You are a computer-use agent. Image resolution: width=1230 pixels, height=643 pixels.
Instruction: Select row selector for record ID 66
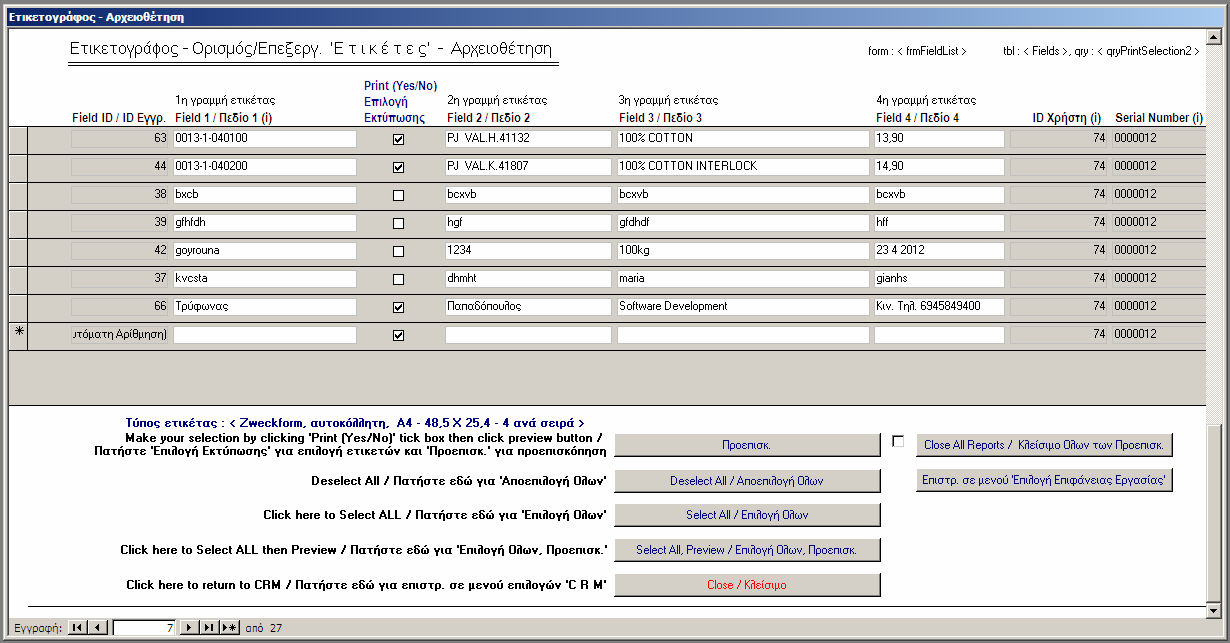point(18,307)
